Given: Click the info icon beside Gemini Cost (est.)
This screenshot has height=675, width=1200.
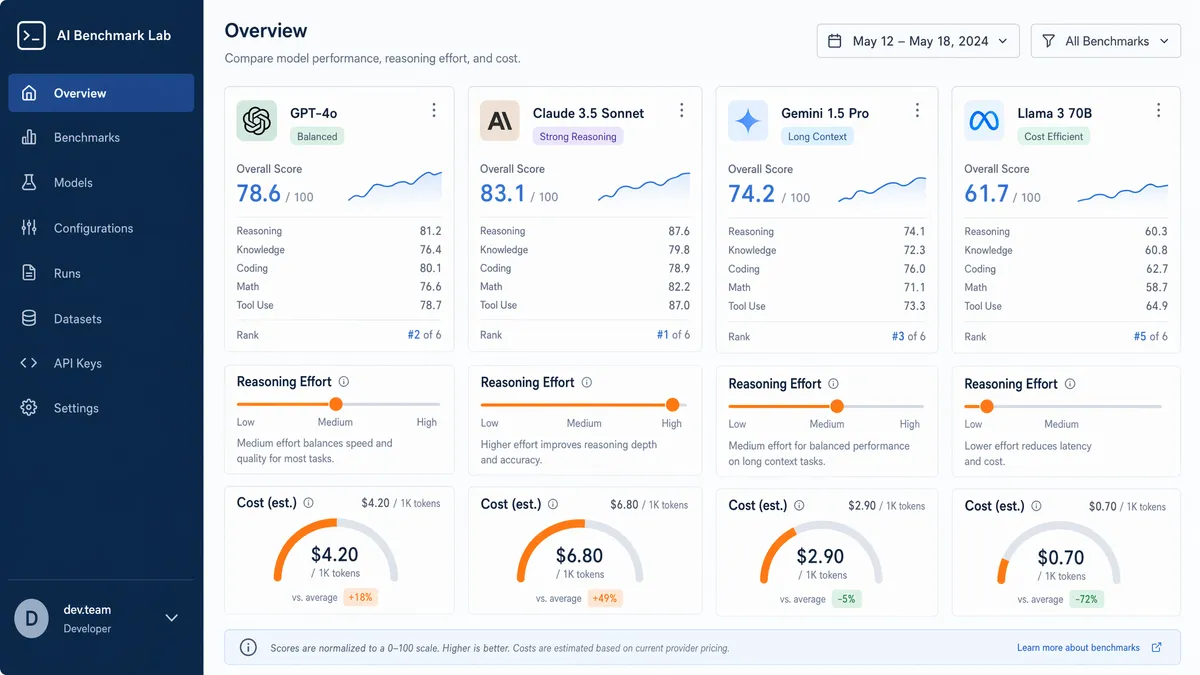Looking at the screenshot, I should coord(800,506).
